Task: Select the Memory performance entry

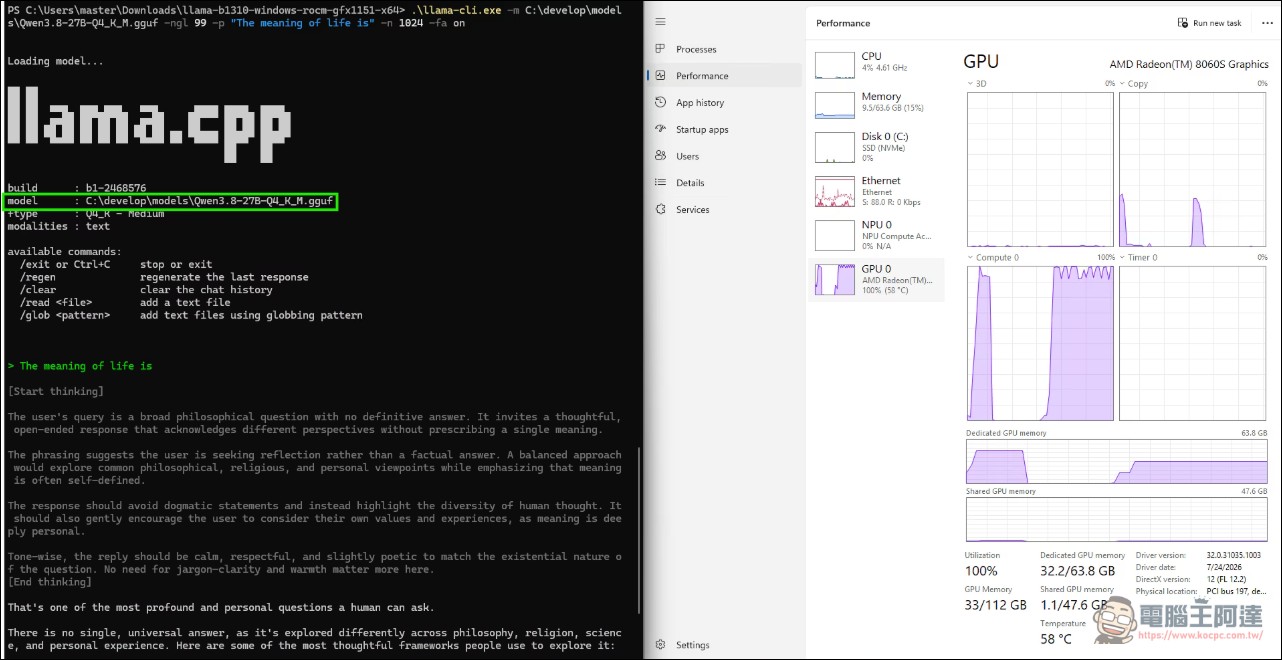Action: pyautogui.click(x=875, y=103)
